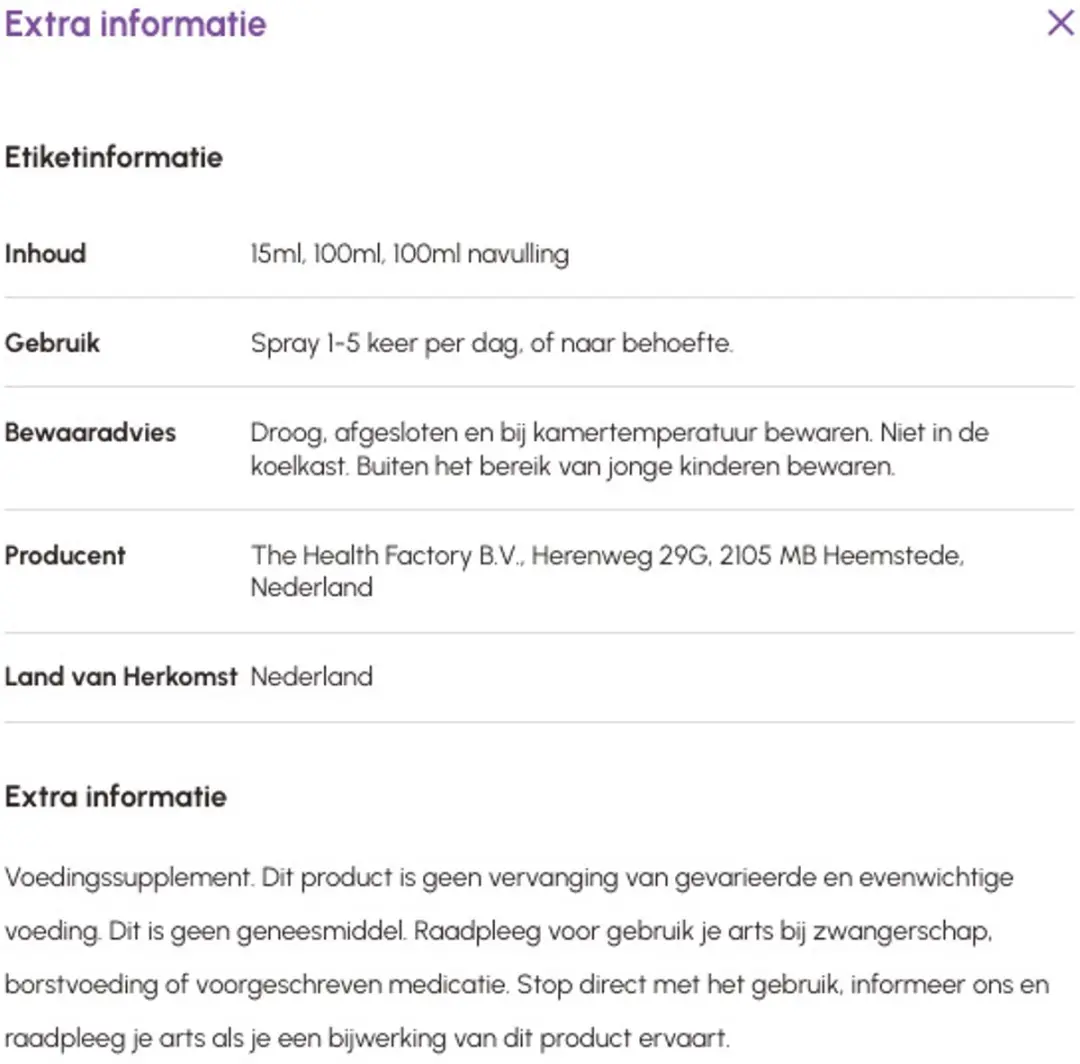
Task: Click the Buiten het bereik van jonge kinderen line
Action: click(625, 466)
